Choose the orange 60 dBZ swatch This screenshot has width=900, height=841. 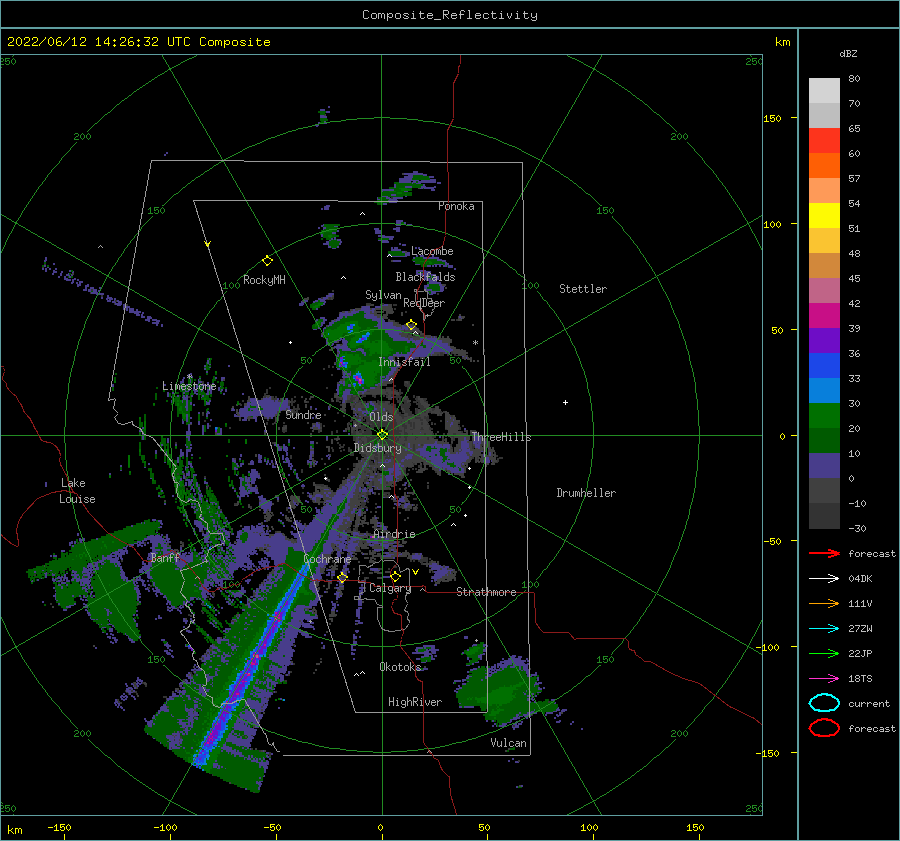click(824, 165)
